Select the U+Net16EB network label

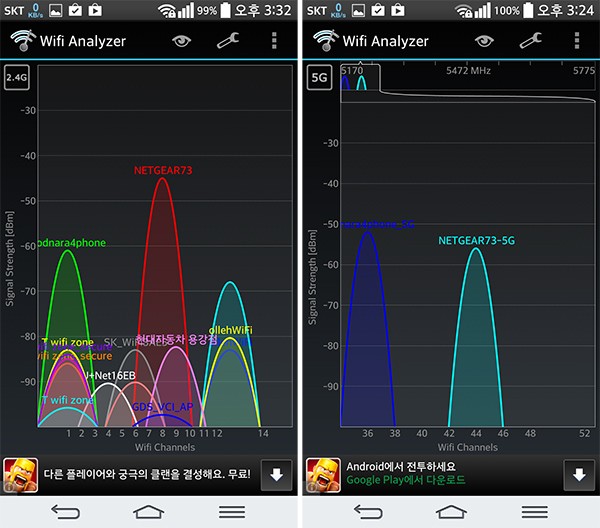[110, 375]
